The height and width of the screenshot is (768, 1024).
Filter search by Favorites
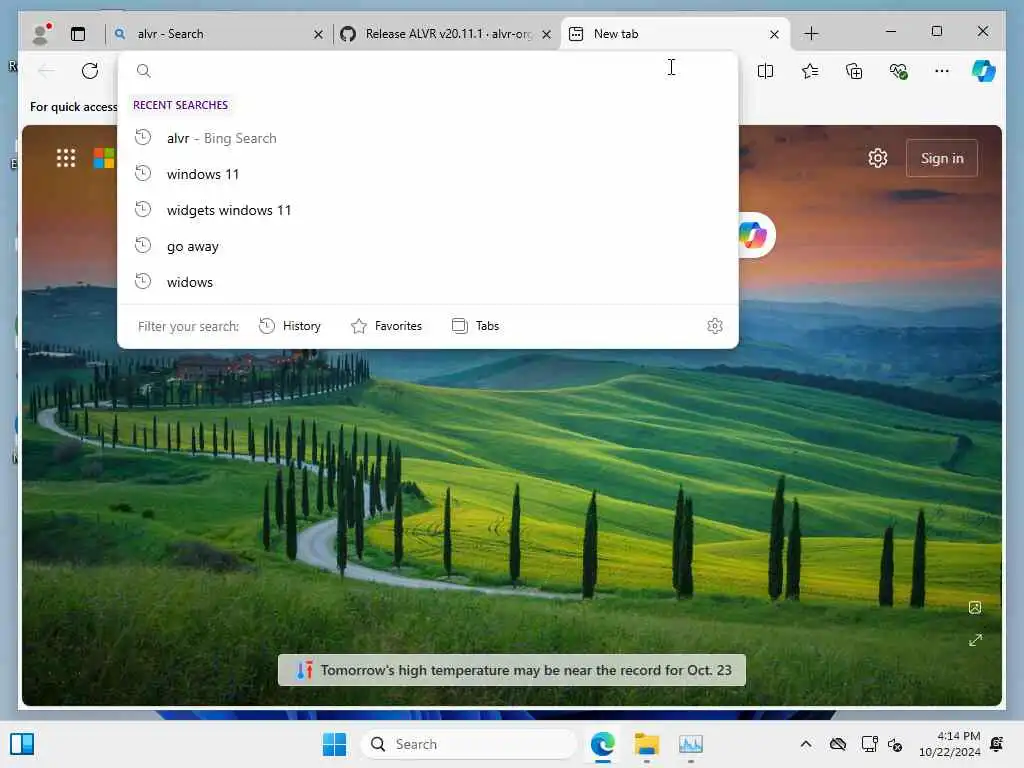[387, 326]
